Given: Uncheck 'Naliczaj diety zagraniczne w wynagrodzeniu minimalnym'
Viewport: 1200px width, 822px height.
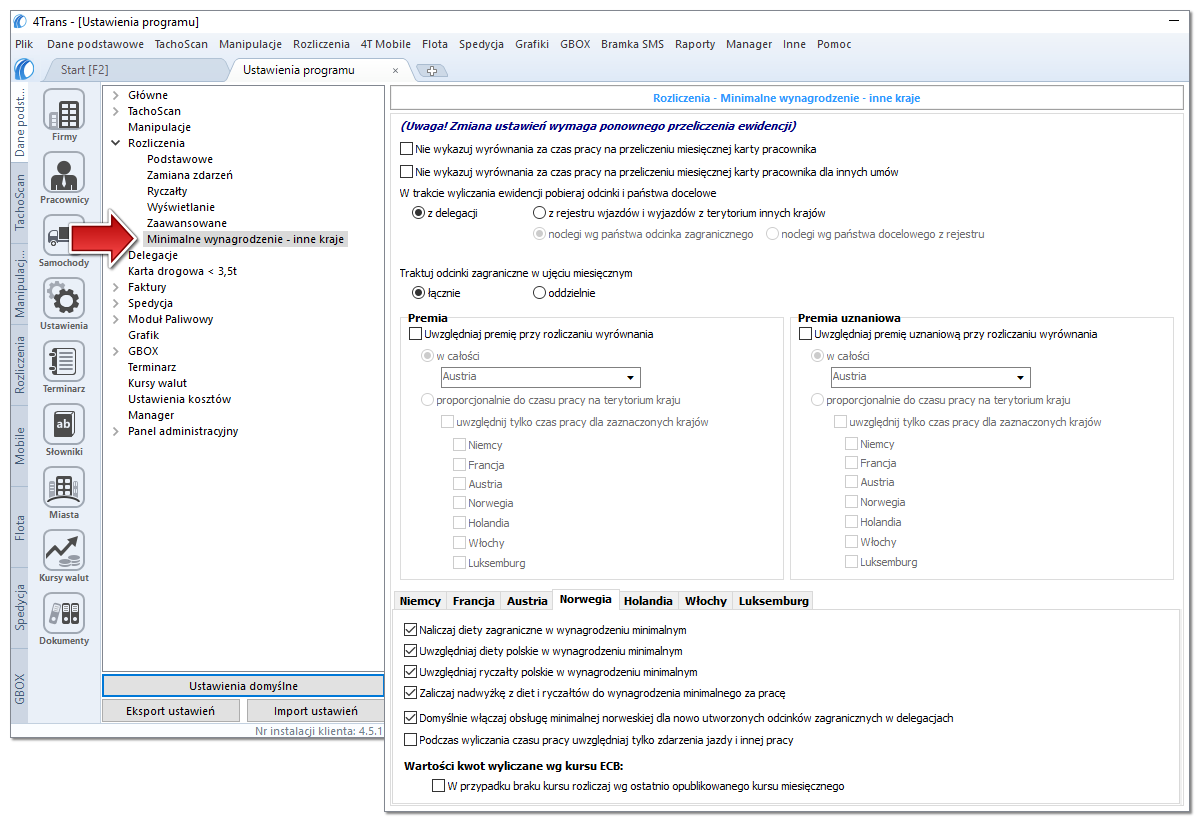Looking at the screenshot, I should 410,630.
